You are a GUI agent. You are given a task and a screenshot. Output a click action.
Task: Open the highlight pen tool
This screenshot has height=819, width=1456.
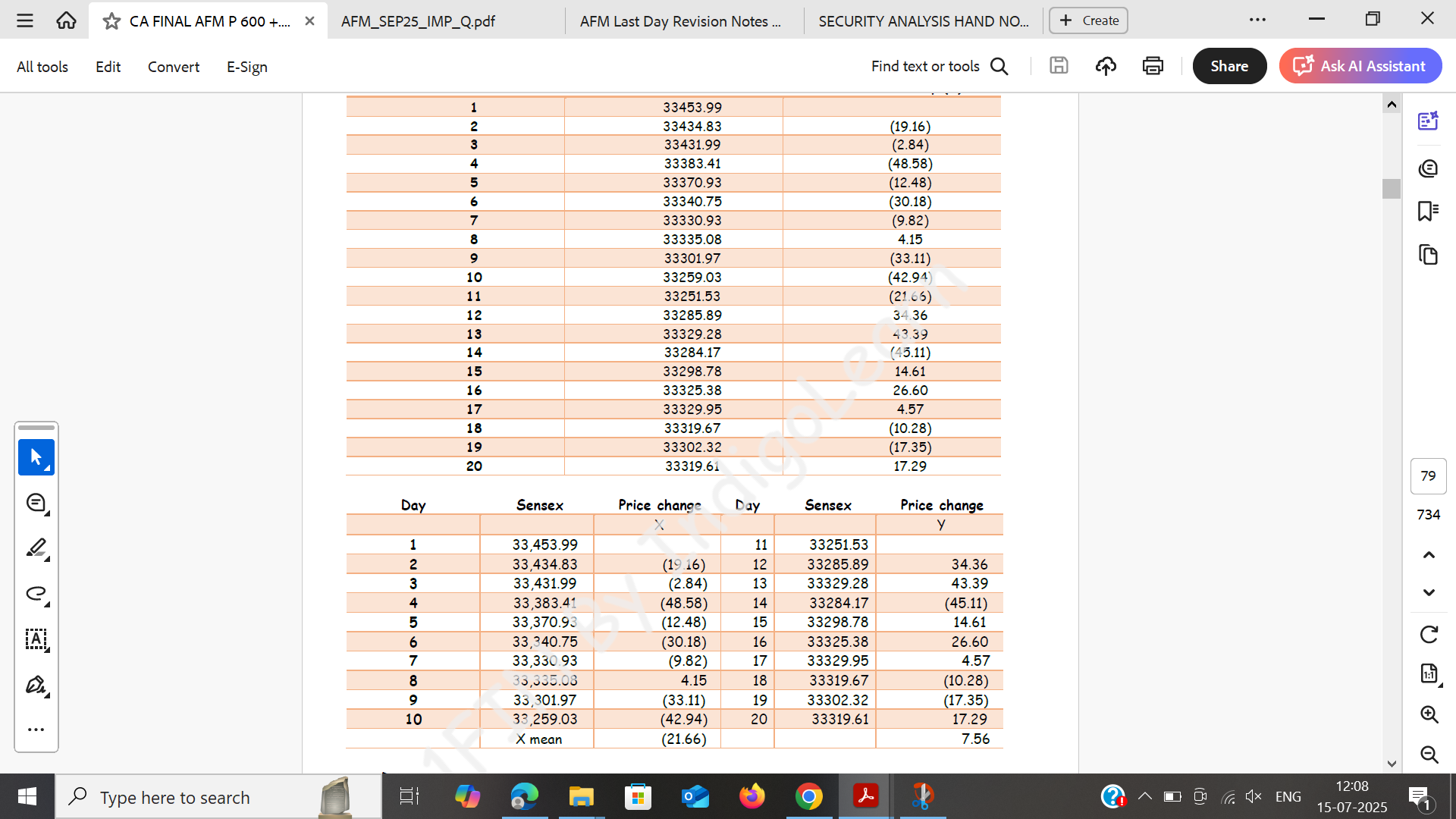coord(36,548)
